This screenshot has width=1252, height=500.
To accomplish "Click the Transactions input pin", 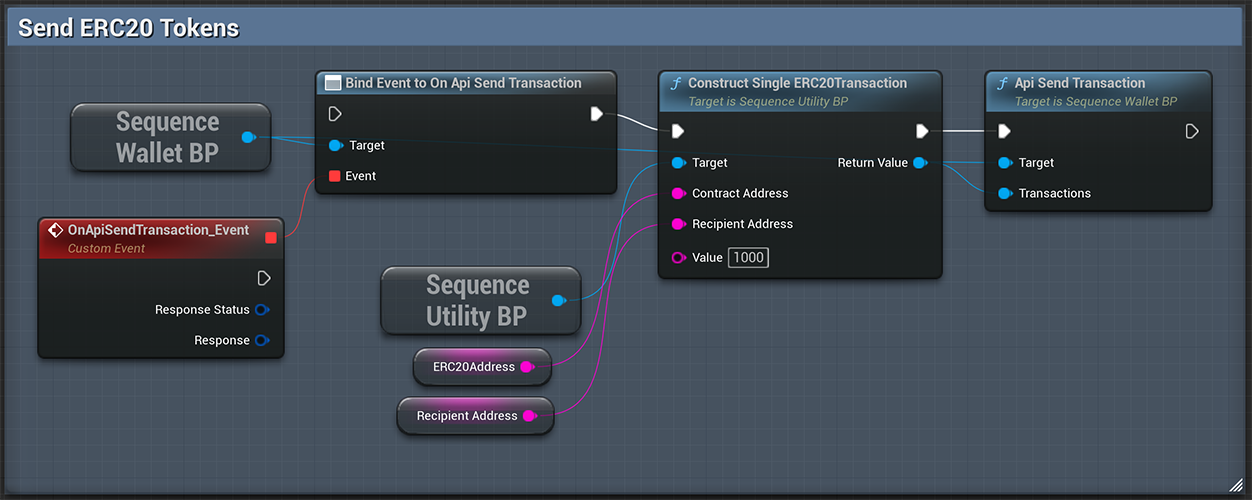I will (1005, 193).
